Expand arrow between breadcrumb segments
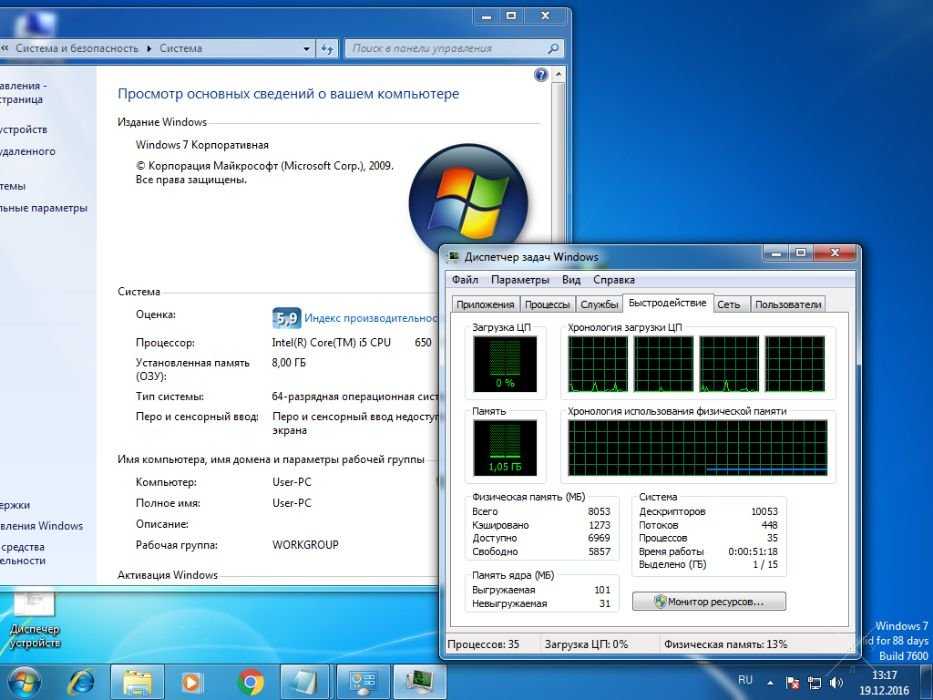Screen dimensions: 933x700 149,49
